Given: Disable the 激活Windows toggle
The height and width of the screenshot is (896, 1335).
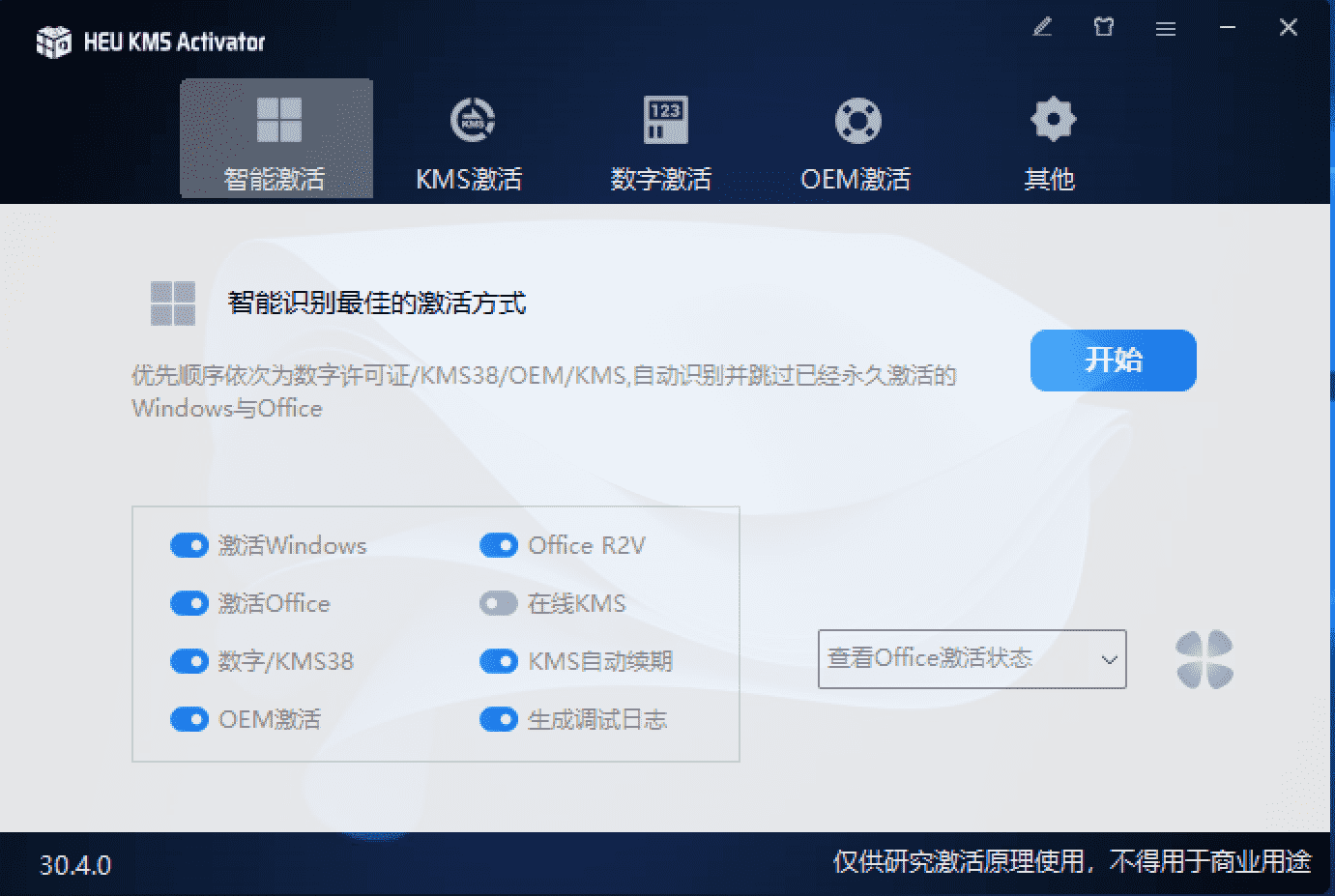Looking at the screenshot, I should [189, 546].
